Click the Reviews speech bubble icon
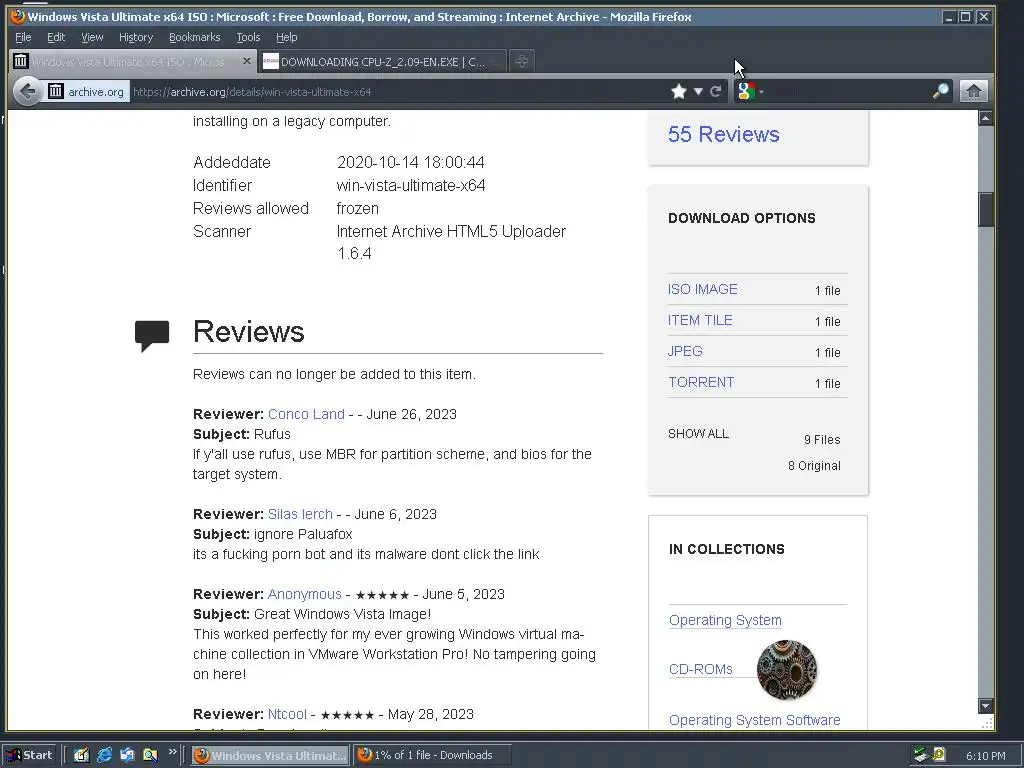This screenshot has height=768, width=1024. coord(152,336)
